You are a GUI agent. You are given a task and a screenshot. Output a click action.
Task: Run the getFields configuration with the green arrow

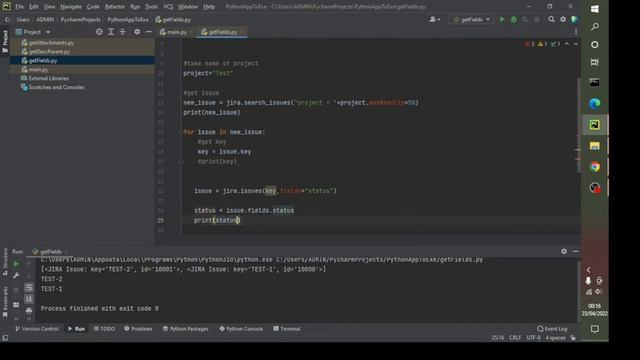tap(502, 19)
